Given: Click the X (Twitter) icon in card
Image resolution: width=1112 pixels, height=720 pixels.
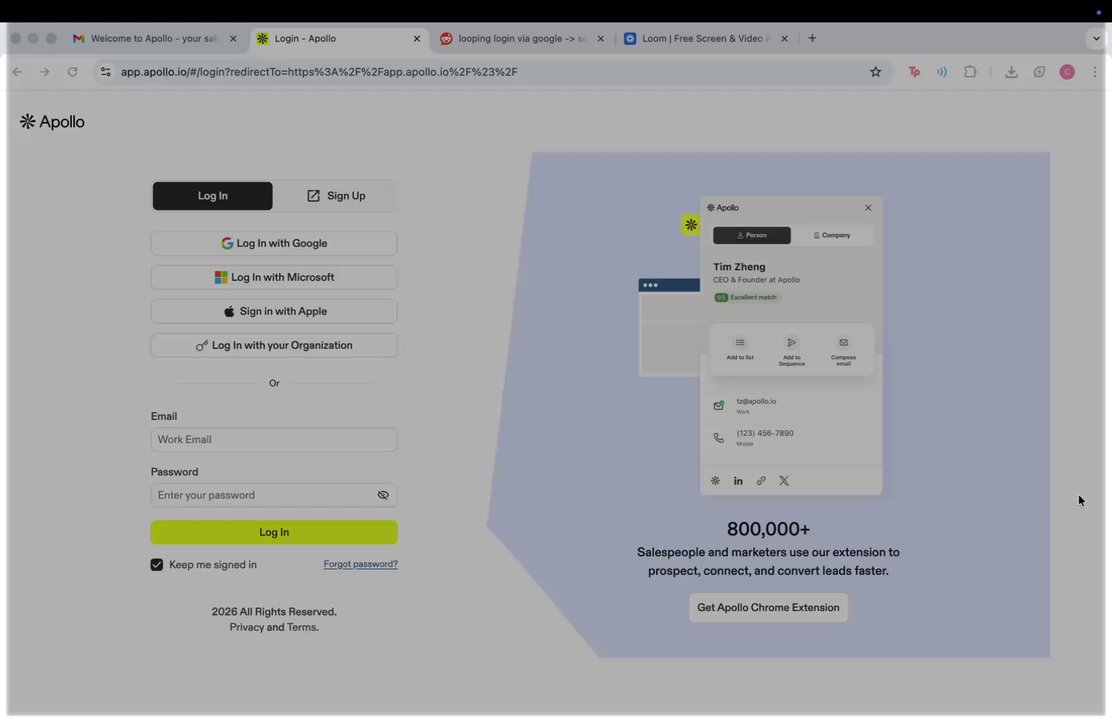Looking at the screenshot, I should 784,481.
